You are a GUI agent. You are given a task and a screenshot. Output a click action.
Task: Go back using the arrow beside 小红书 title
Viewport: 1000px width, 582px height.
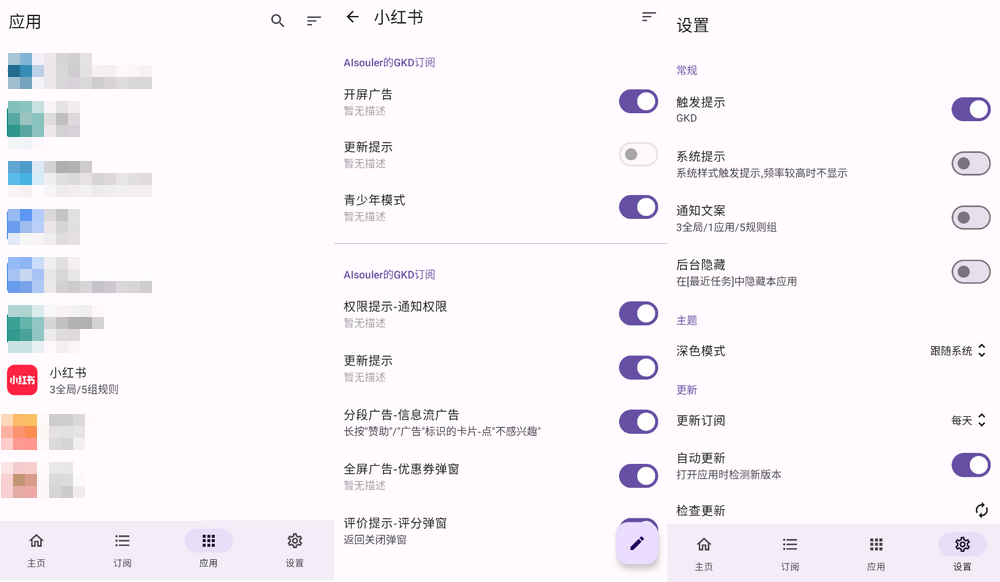tap(352, 17)
